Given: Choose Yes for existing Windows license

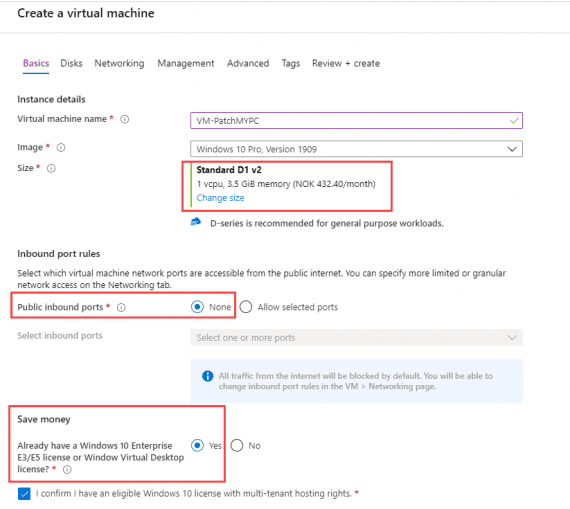Looking at the screenshot, I should pyautogui.click(x=197, y=445).
